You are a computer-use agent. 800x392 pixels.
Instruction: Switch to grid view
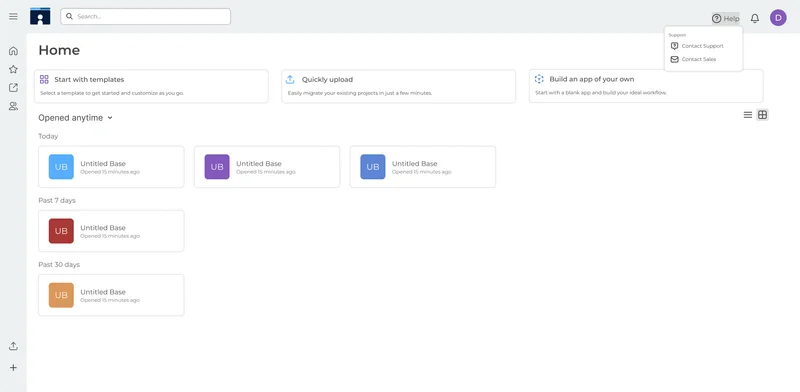point(762,115)
